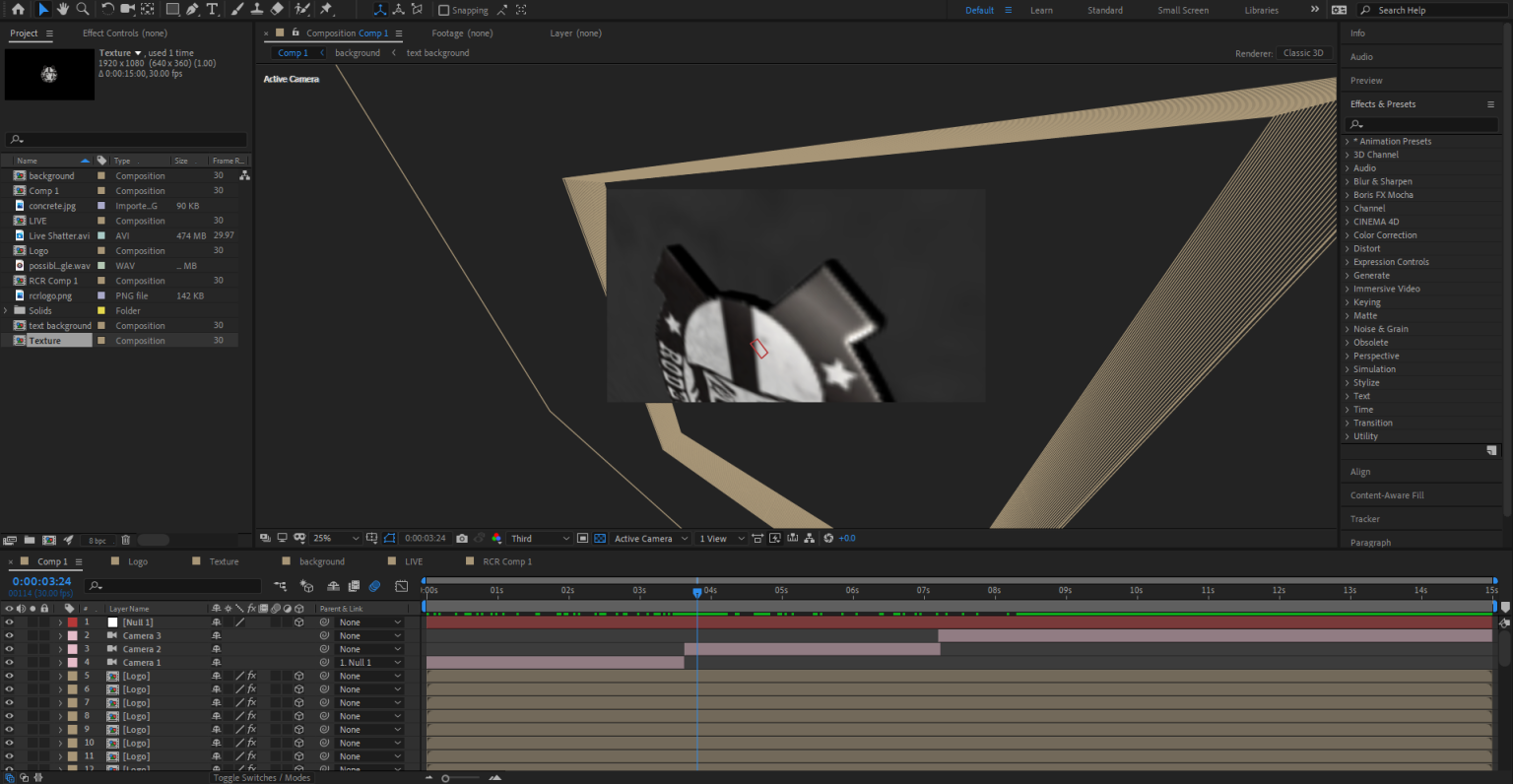This screenshot has height=784, width=1513.
Task: Select the Pen tool
Action: pos(192,9)
